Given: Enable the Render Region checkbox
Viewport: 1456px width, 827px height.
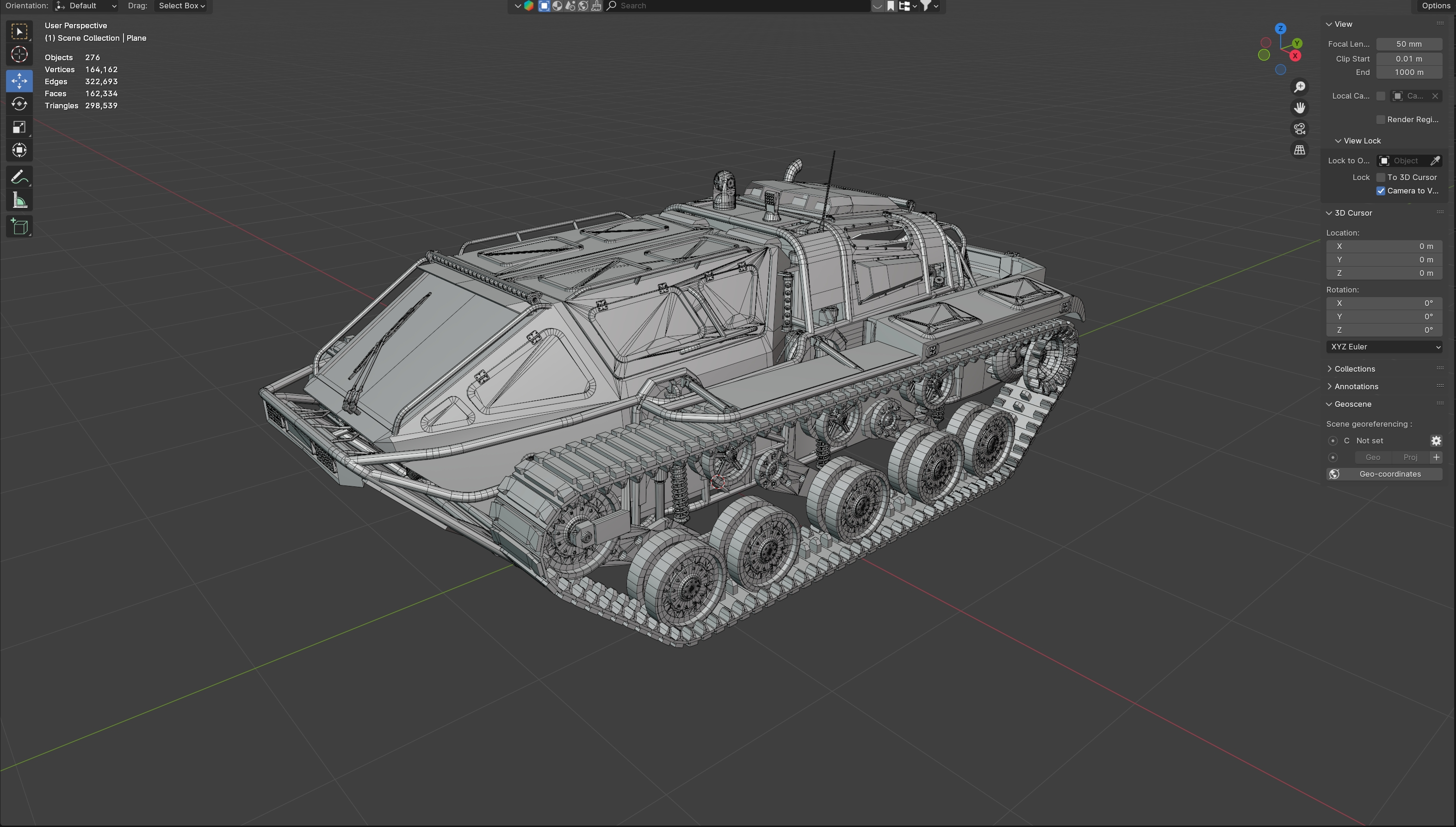Looking at the screenshot, I should [x=1381, y=119].
